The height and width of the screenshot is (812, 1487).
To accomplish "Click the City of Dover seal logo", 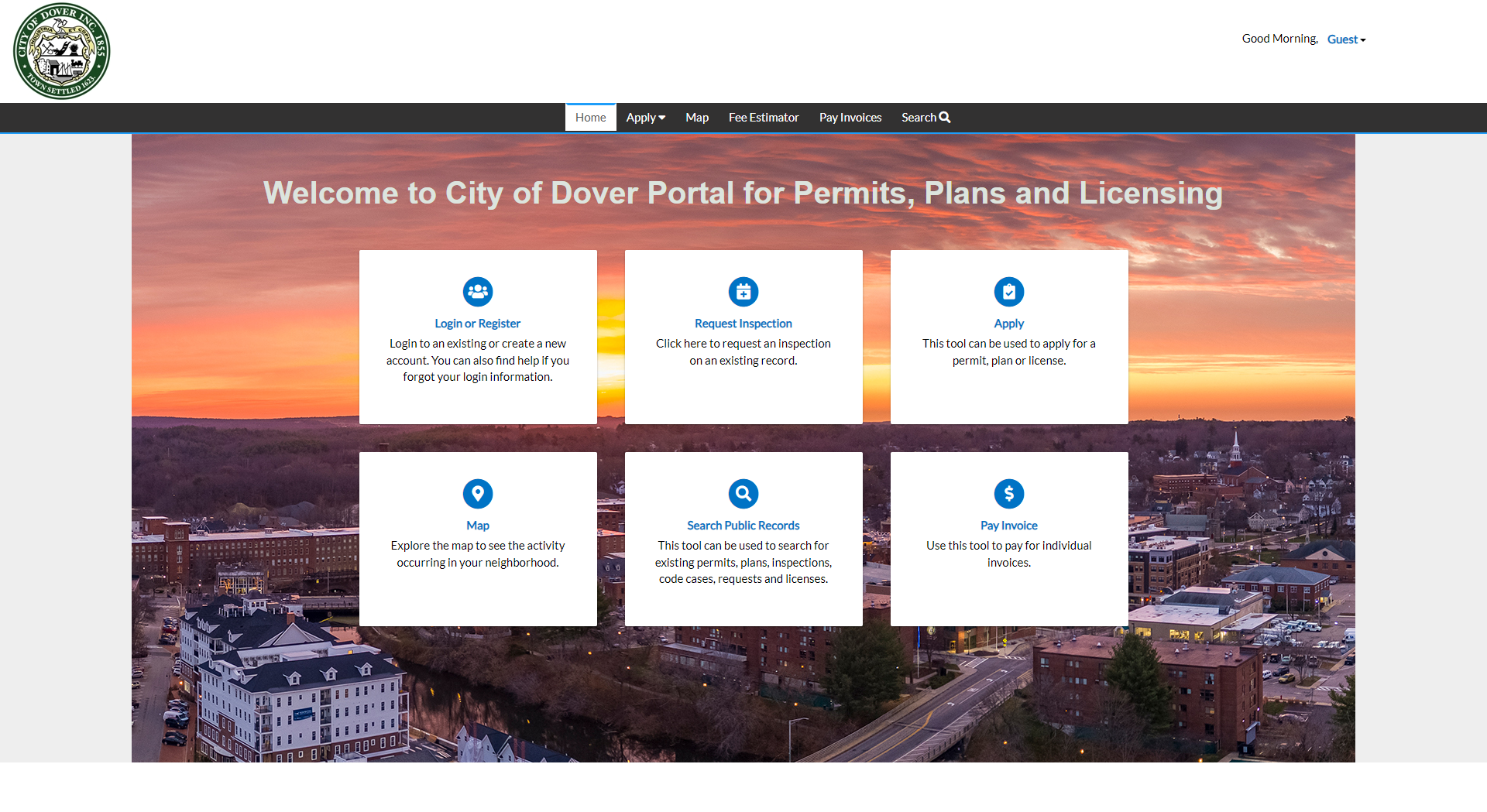I will point(62,51).
